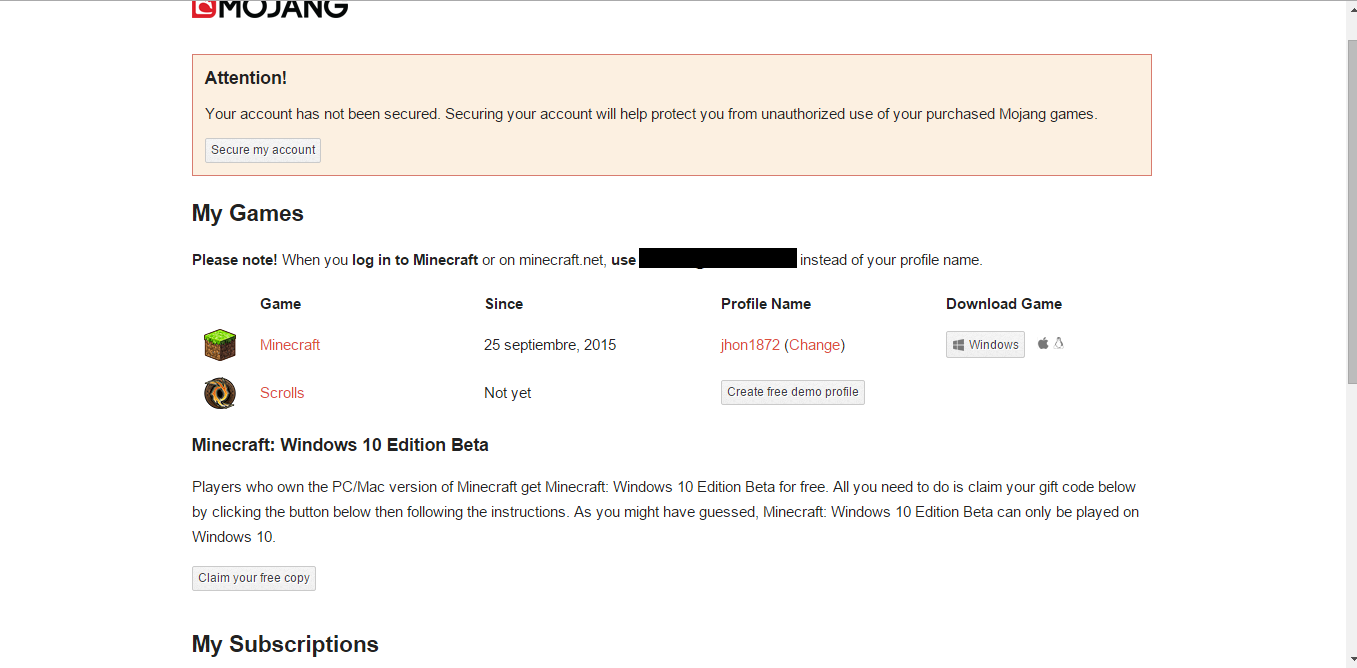1357x668 pixels.
Task: Download Minecraft for Linux via penguin icon
Action: click(1059, 343)
